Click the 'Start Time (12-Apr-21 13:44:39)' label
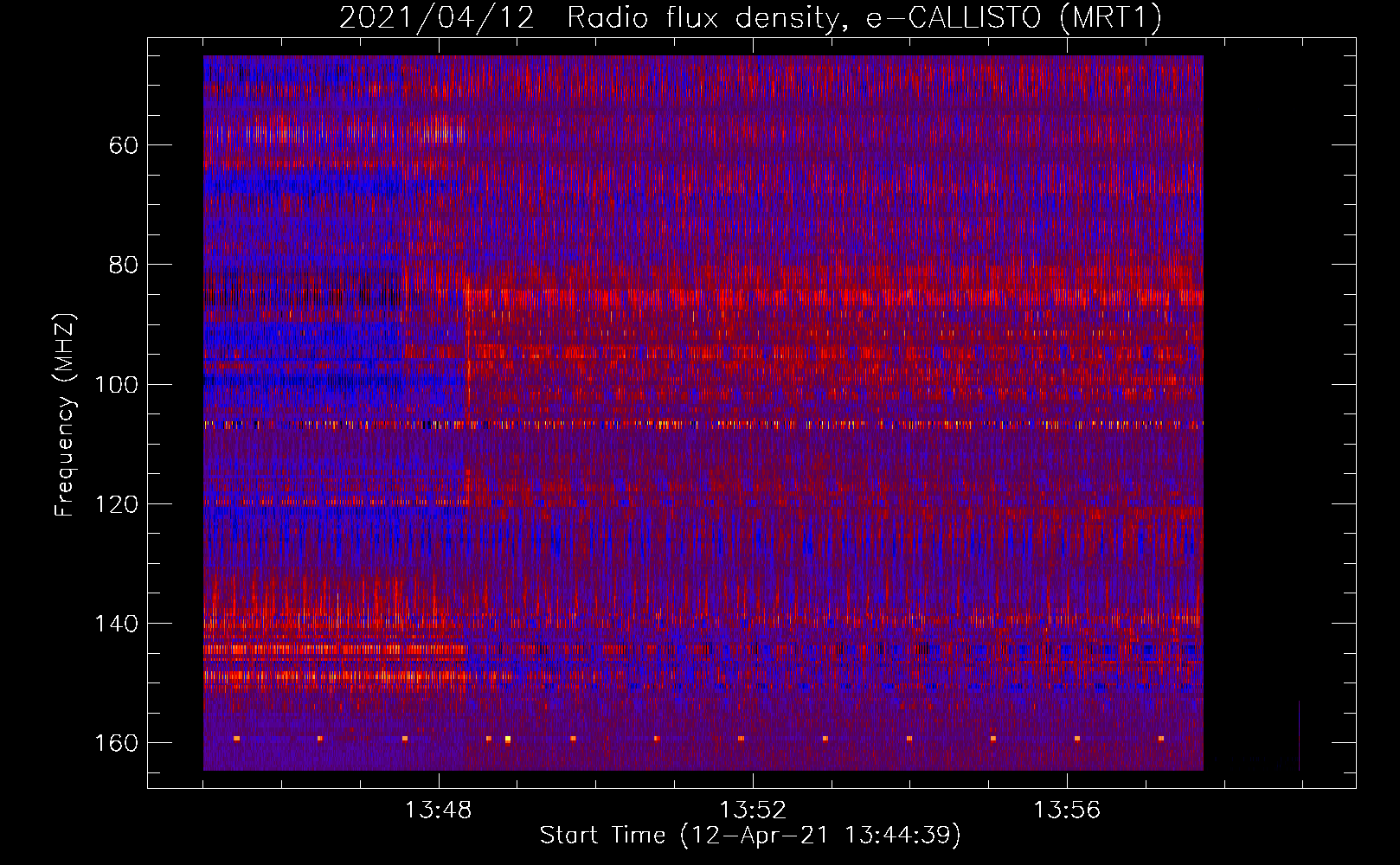The image size is (1400, 865). [x=750, y=835]
